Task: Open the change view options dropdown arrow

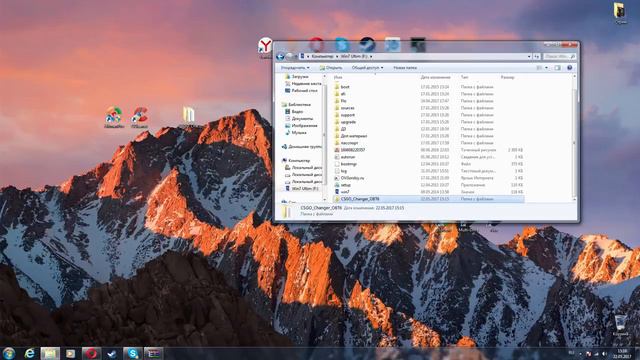Action: (547, 68)
